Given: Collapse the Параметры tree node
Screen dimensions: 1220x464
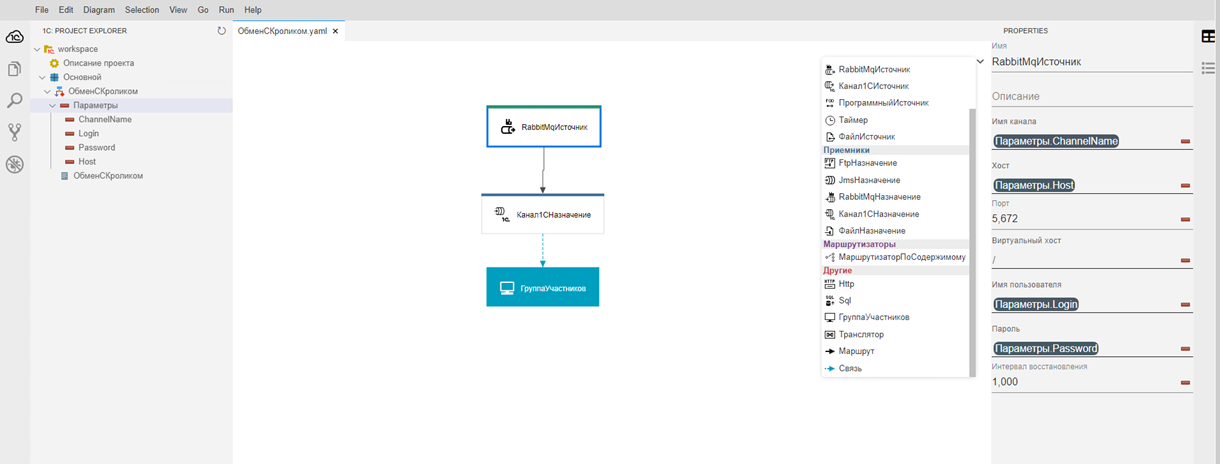Looking at the screenshot, I should pyautogui.click(x=54, y=105).
